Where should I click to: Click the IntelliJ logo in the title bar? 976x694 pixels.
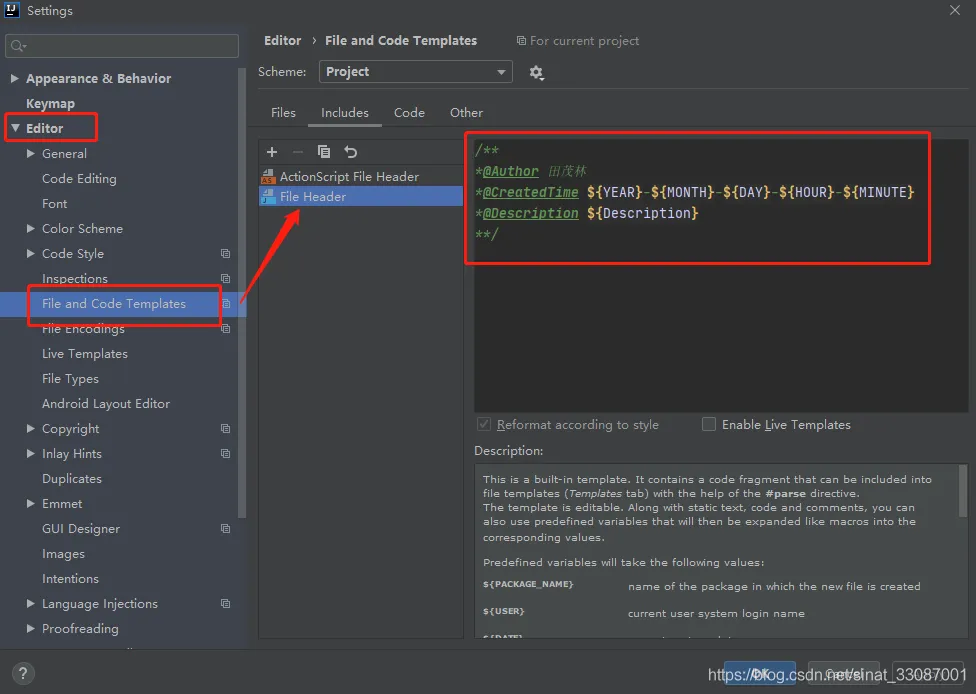click(x=12, y=10)
